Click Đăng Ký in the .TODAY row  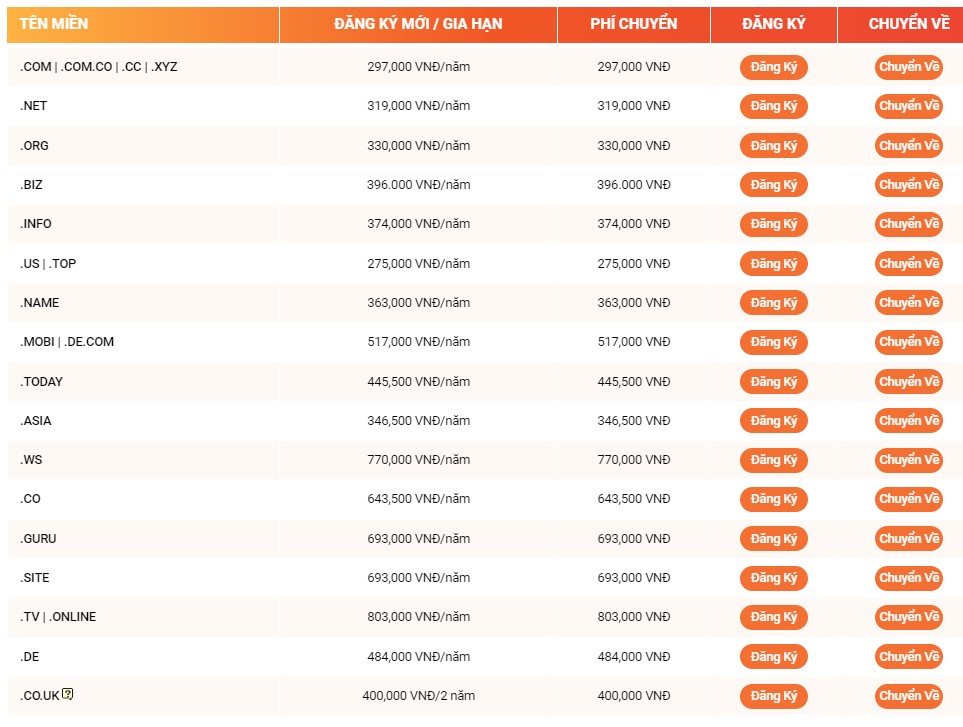[x=773, y=381]
